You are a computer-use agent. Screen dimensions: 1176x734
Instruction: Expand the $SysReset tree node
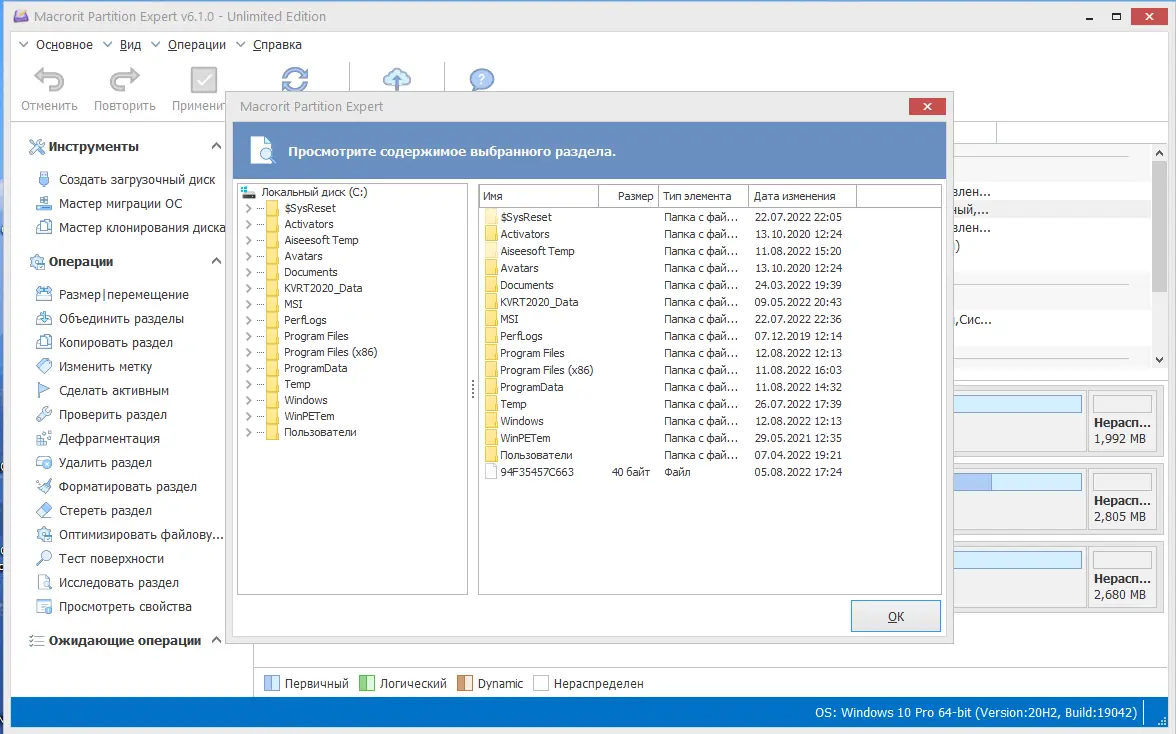point(248,208)
